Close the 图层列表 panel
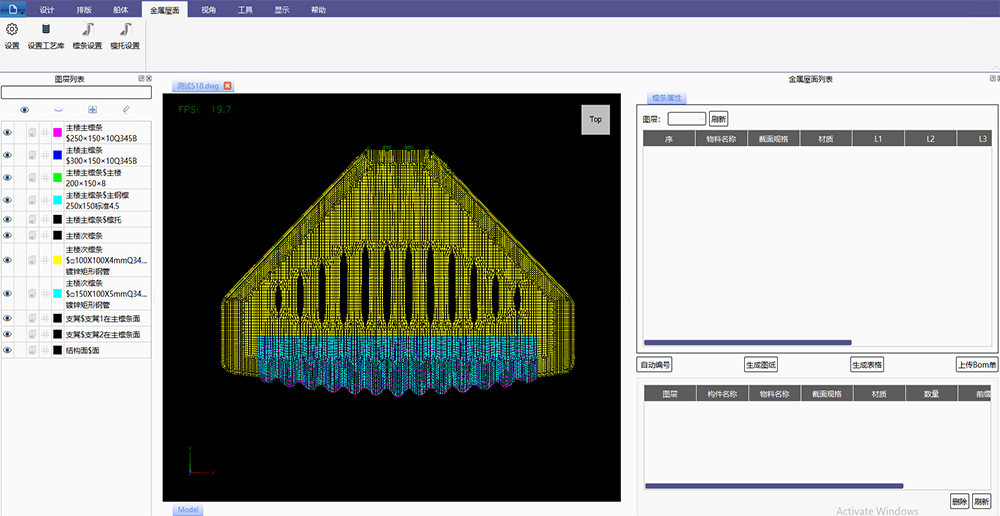This screenshot has height=516, width=1000. (x=149, y=78)
